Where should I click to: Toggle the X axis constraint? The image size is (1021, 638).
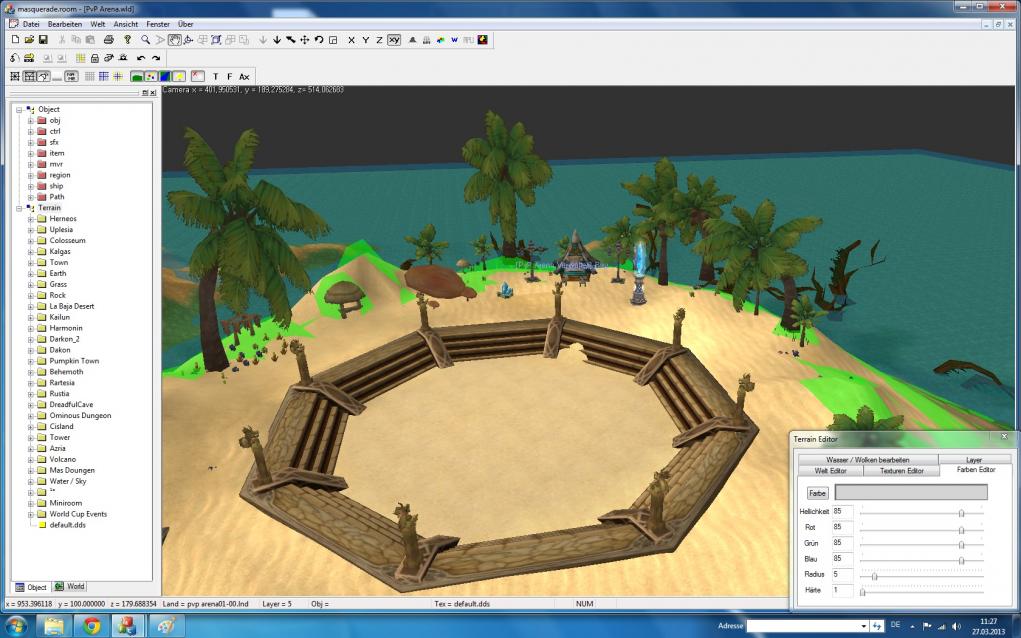click(x=351, y=40)
